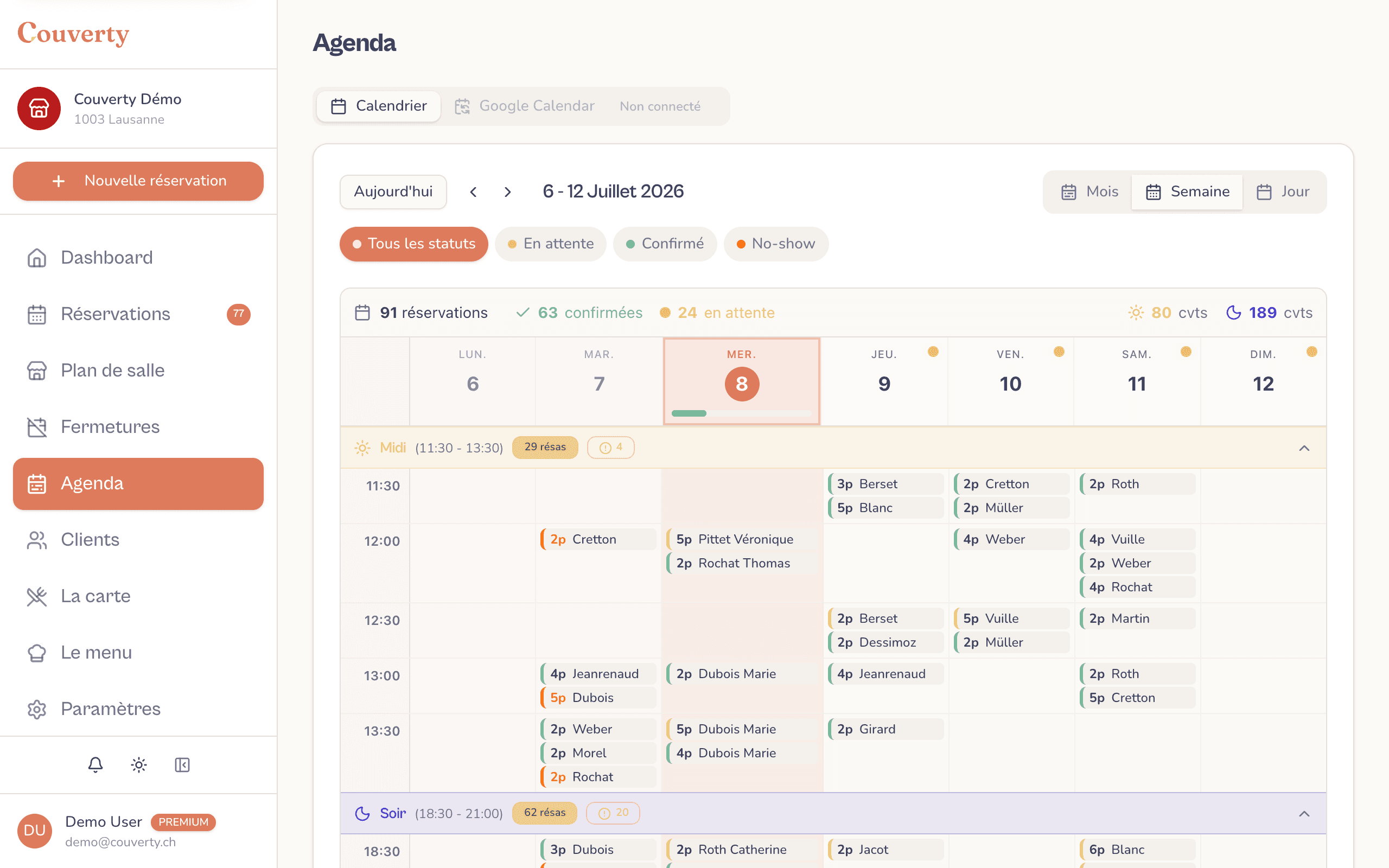1389x868 pixels.
Task: Click Le menu chef hat icon
Action: pos(37,653)
